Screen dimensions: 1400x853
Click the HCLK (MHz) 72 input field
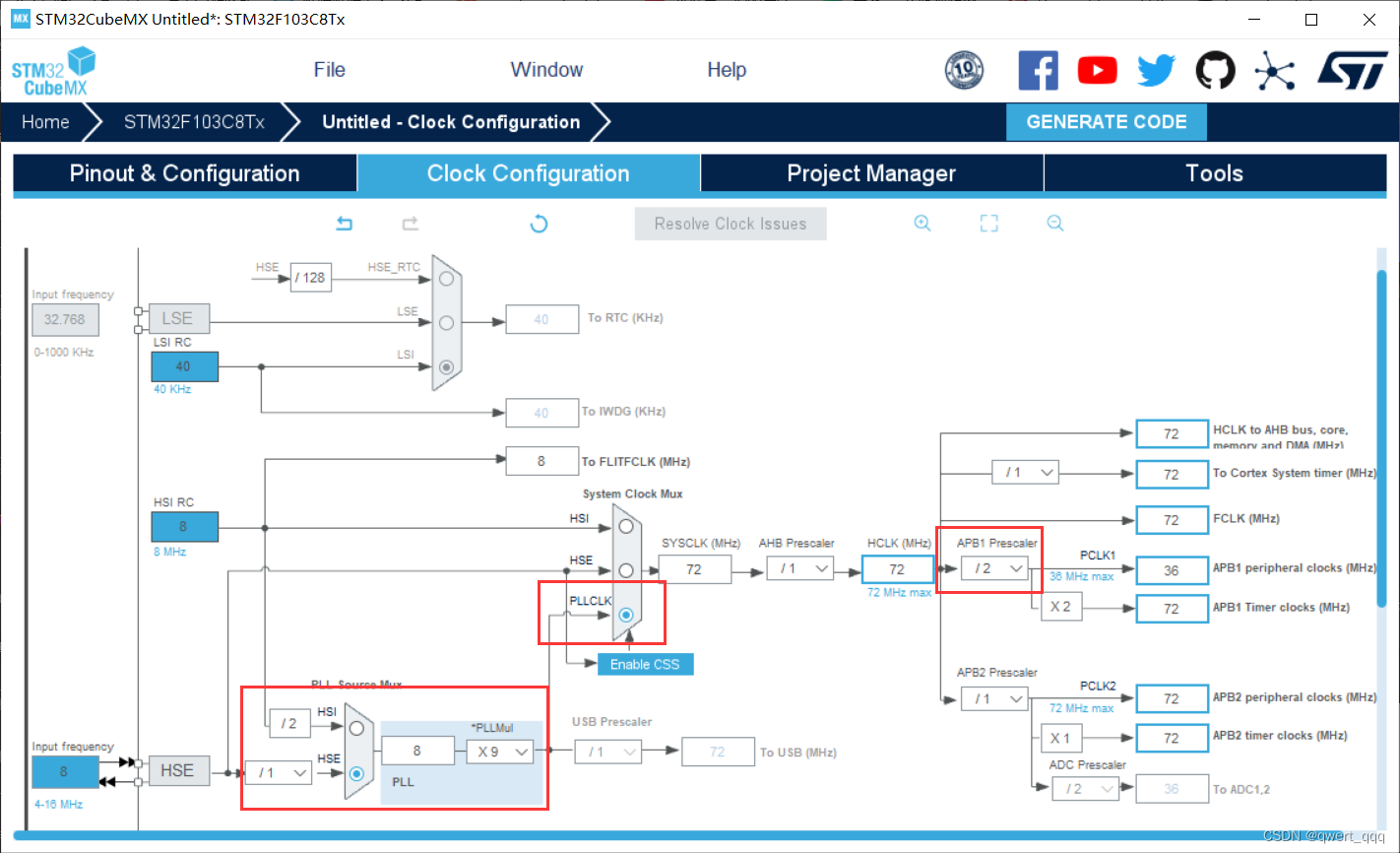click(898, 568)
